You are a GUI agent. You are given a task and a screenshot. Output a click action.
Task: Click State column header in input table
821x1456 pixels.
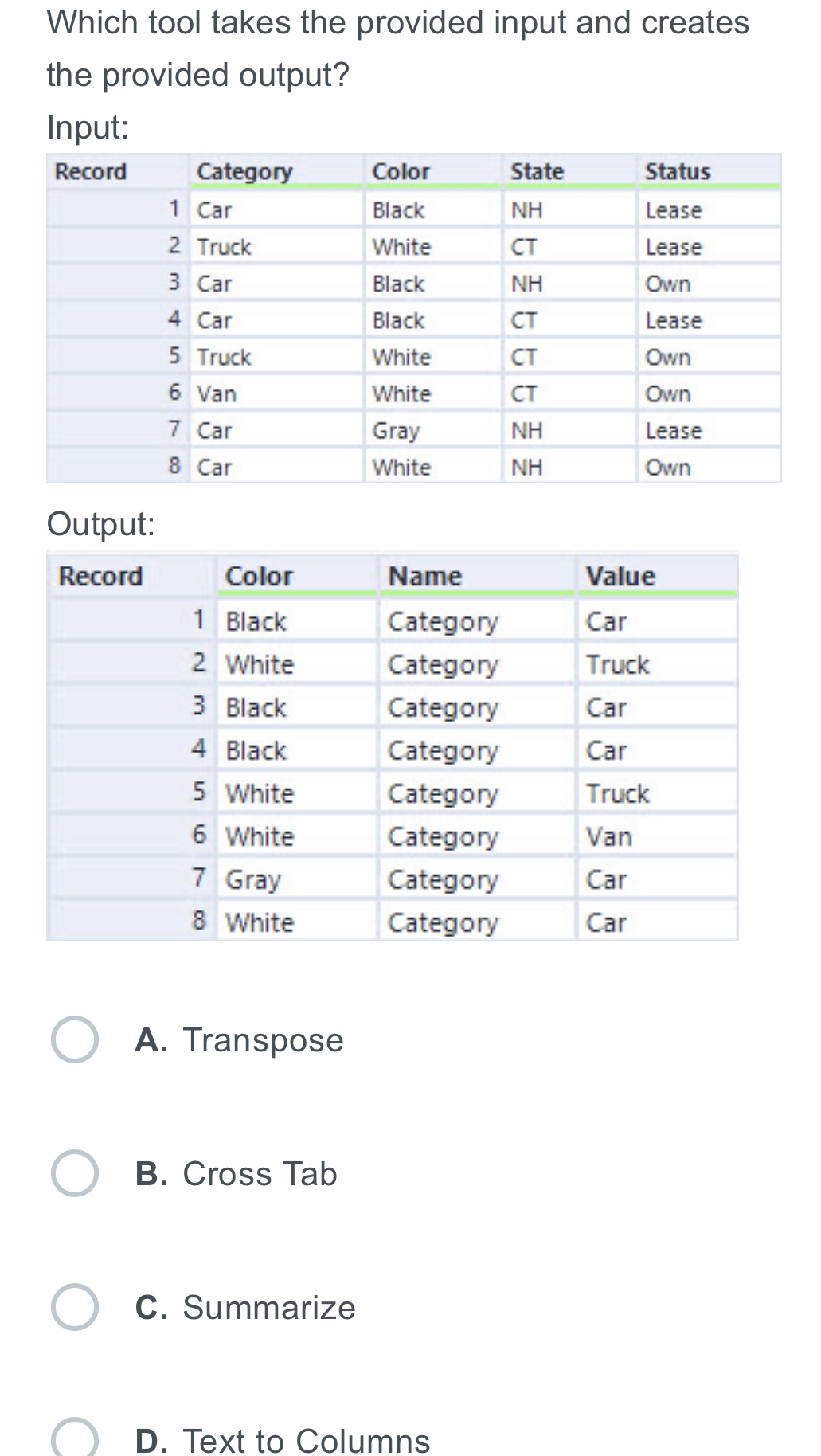click(x=537, y=171)
